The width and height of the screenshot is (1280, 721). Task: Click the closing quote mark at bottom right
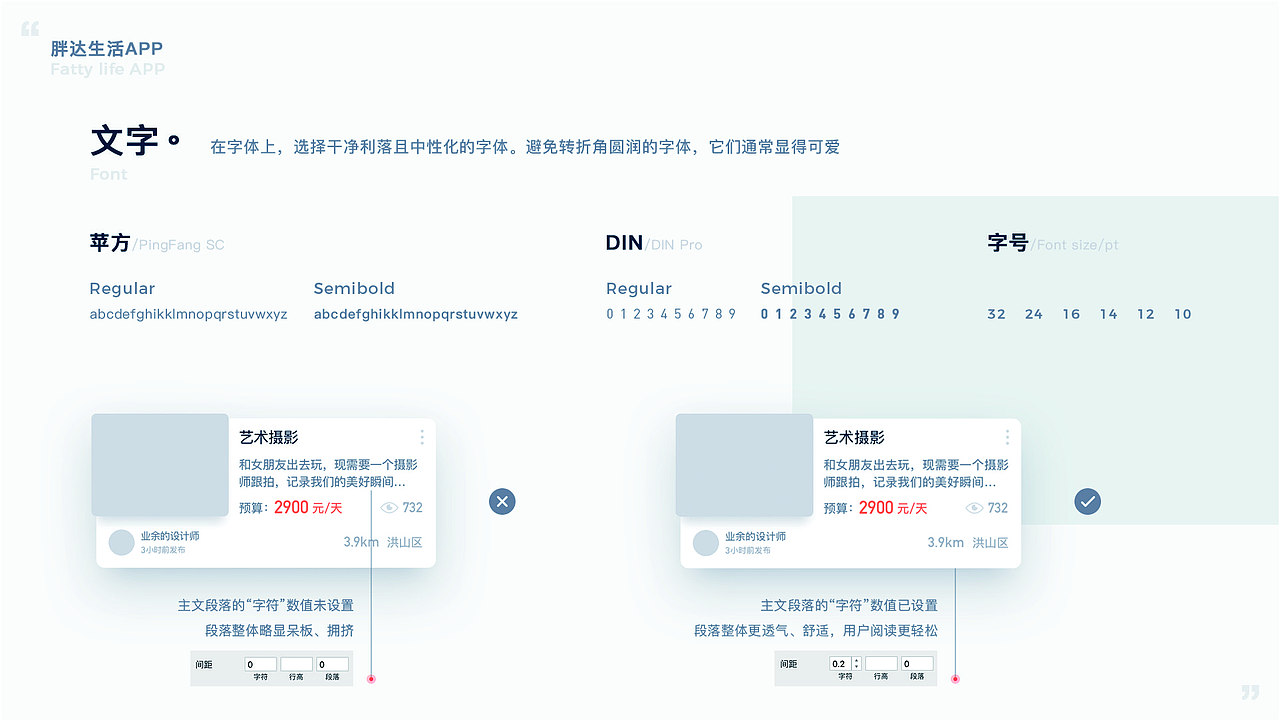pyautogui.click(x=1251, y=692)
